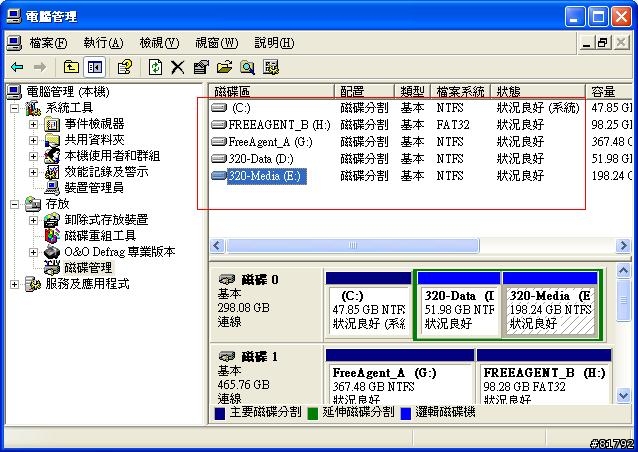The image size is (638, 452).
Task: Expand the 卸除式存放裝置 node
Action: pyautogui.click(x=33, y=220)
